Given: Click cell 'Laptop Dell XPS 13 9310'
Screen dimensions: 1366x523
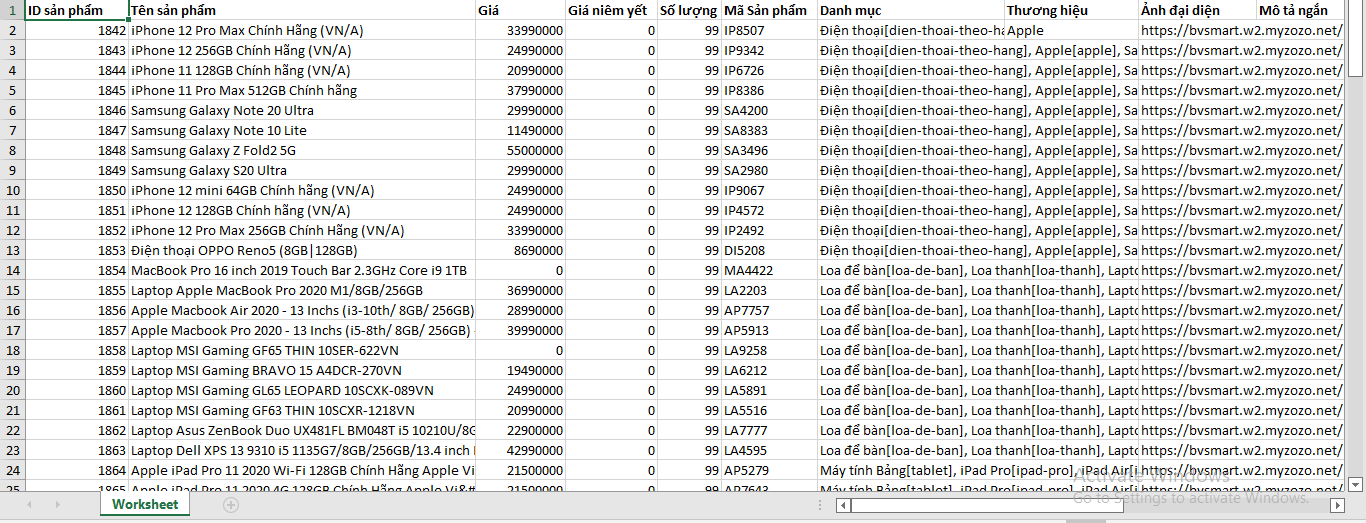Looking at the screenshot, I should click(x=302, y=450).
